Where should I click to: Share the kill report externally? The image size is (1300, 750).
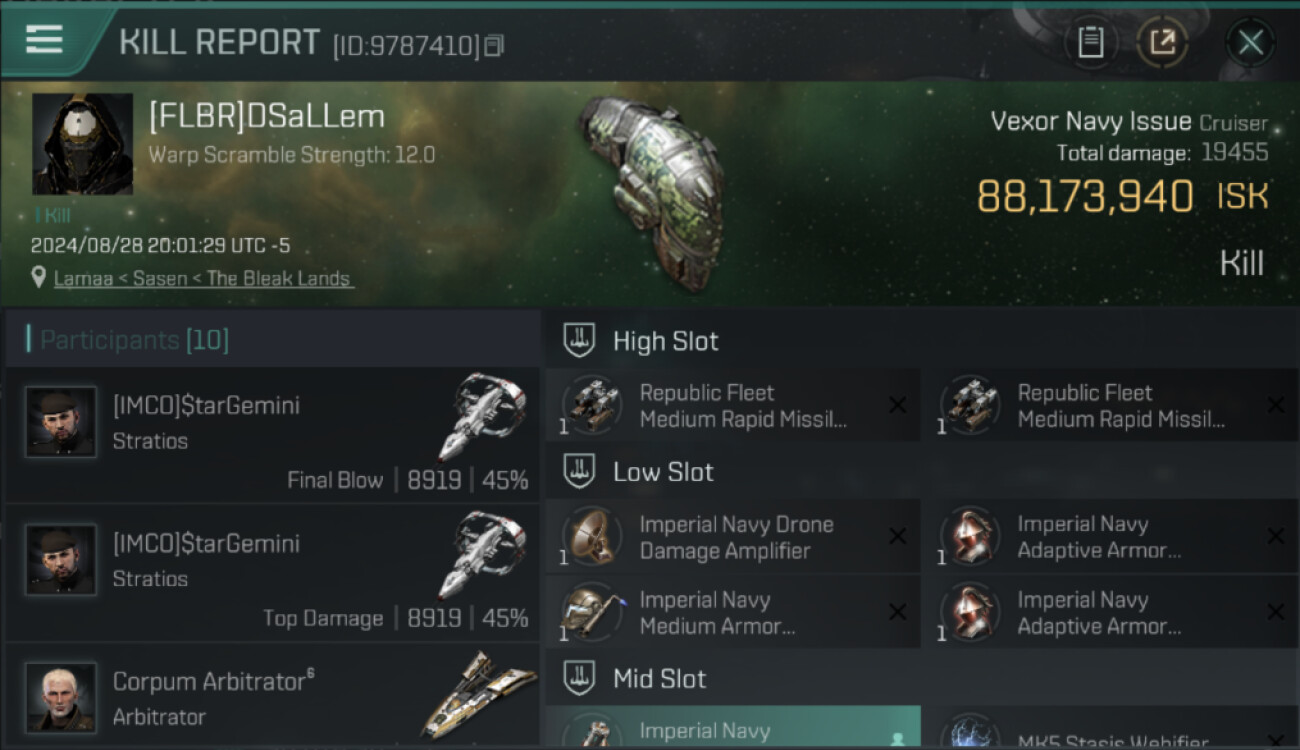coord(1162,42)
